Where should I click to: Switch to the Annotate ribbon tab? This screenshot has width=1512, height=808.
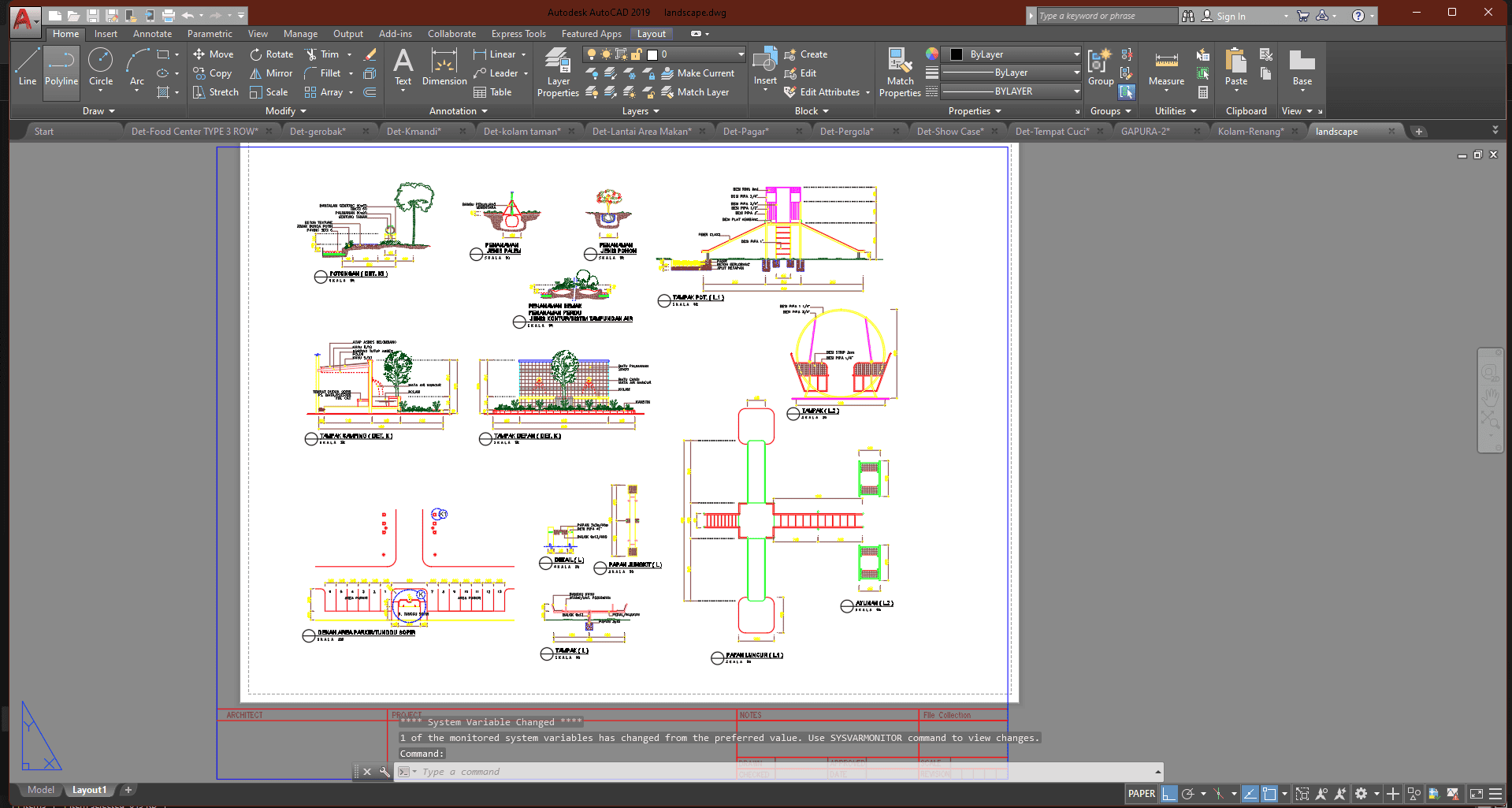[152, 34]
